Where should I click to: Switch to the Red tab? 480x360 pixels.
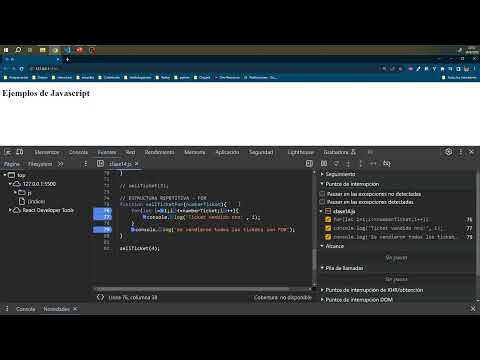(x=130, y=152)
